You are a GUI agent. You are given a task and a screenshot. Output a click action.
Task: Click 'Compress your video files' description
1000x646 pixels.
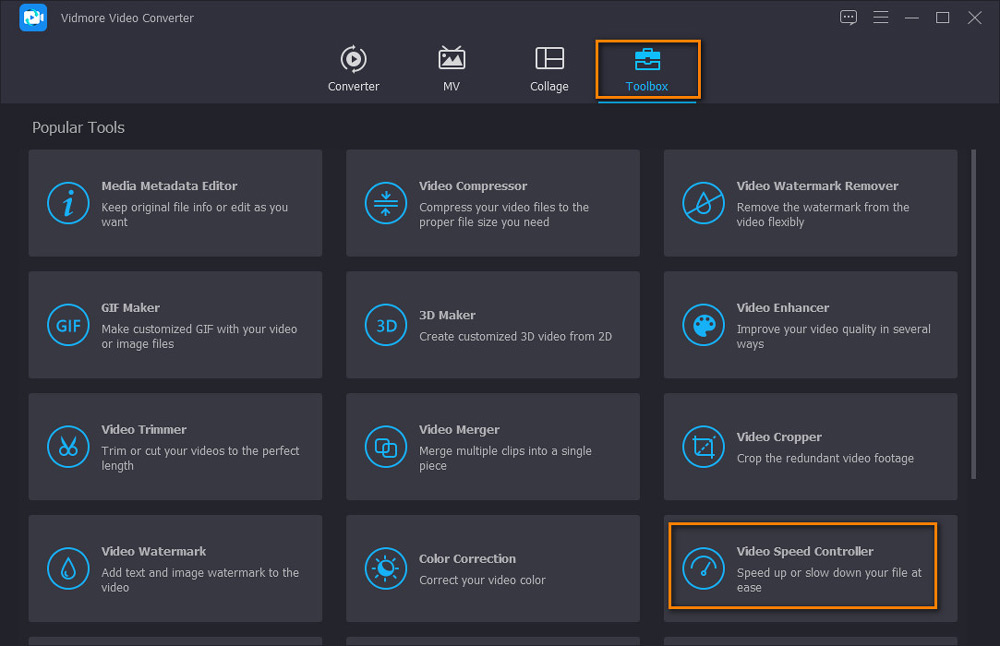coord(504,214)
